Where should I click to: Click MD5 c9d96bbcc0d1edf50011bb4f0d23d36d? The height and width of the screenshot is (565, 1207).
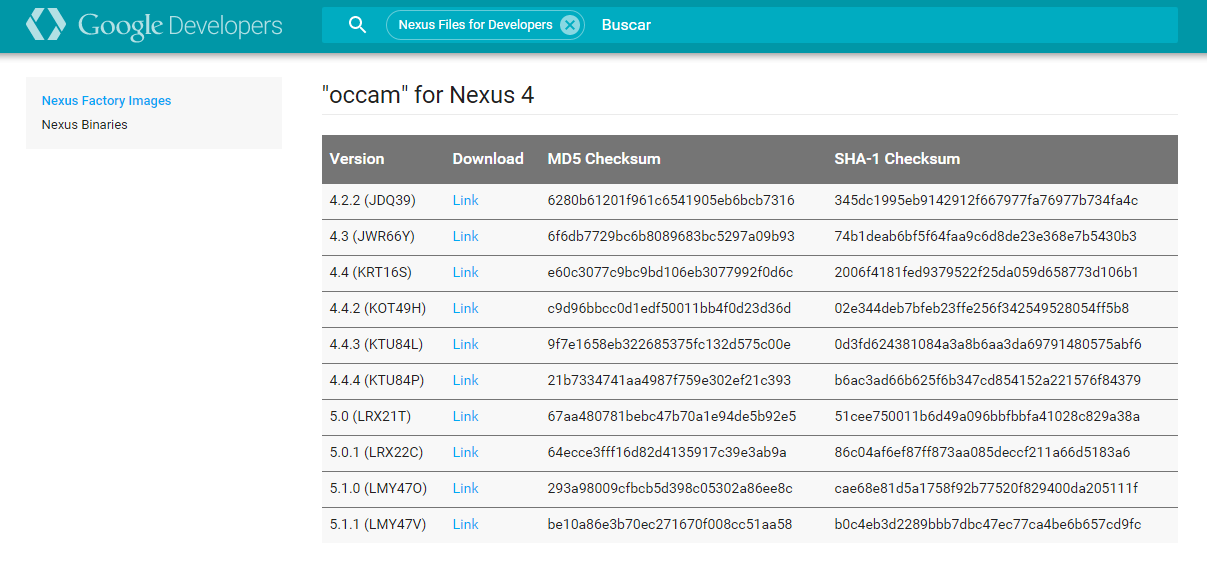669,308
